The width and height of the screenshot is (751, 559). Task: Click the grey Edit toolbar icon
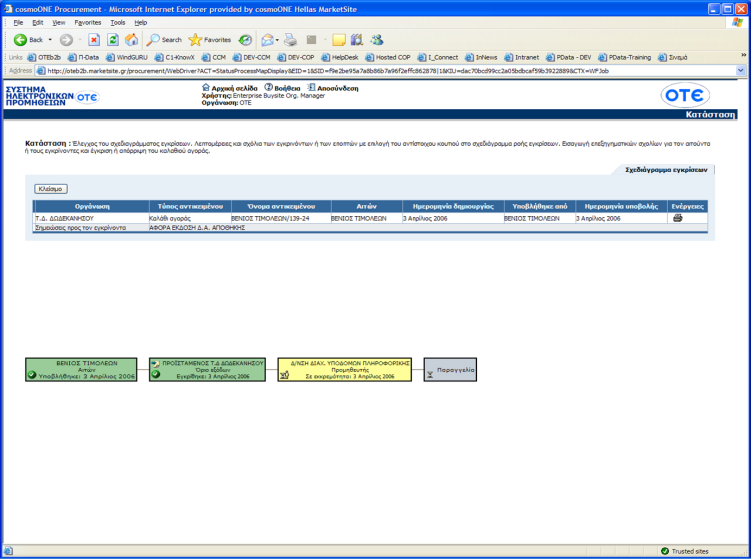pos(311,40)
